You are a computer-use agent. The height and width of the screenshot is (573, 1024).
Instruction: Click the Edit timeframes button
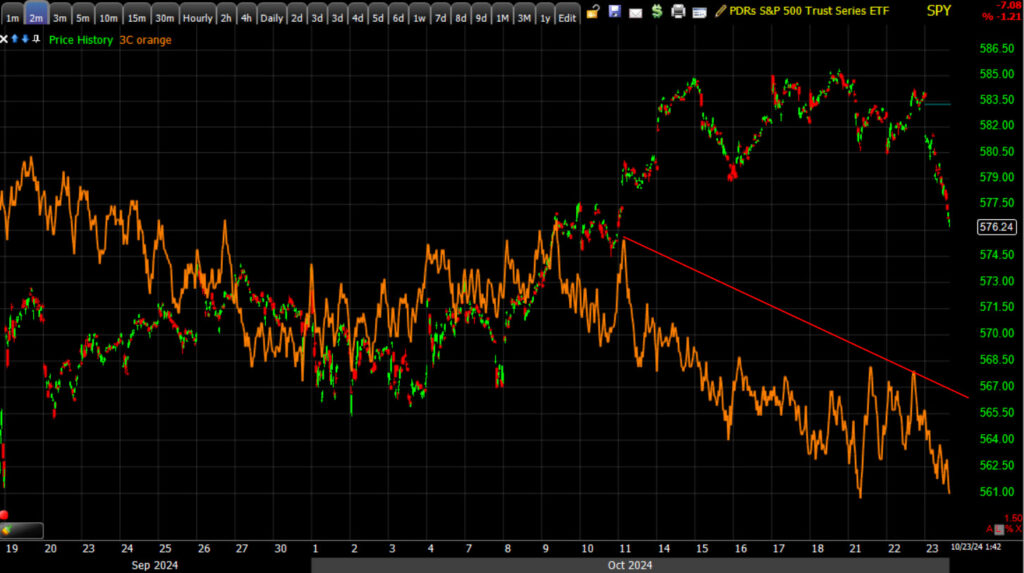click(567, 13)
